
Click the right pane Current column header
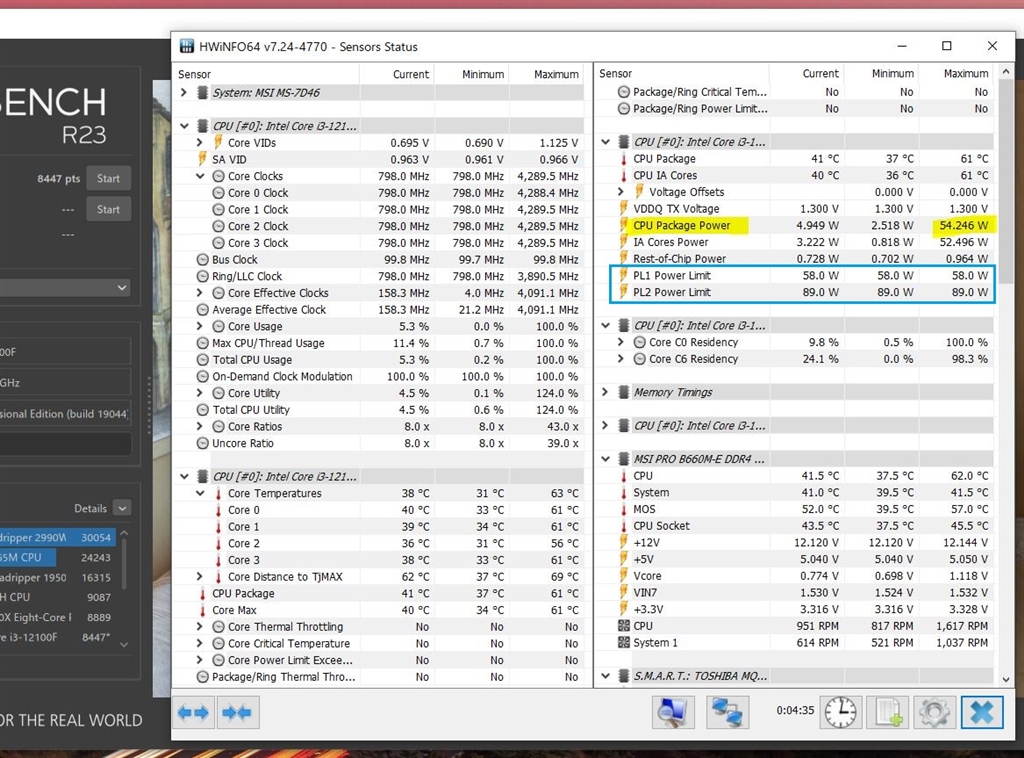[x=820, y=74]
